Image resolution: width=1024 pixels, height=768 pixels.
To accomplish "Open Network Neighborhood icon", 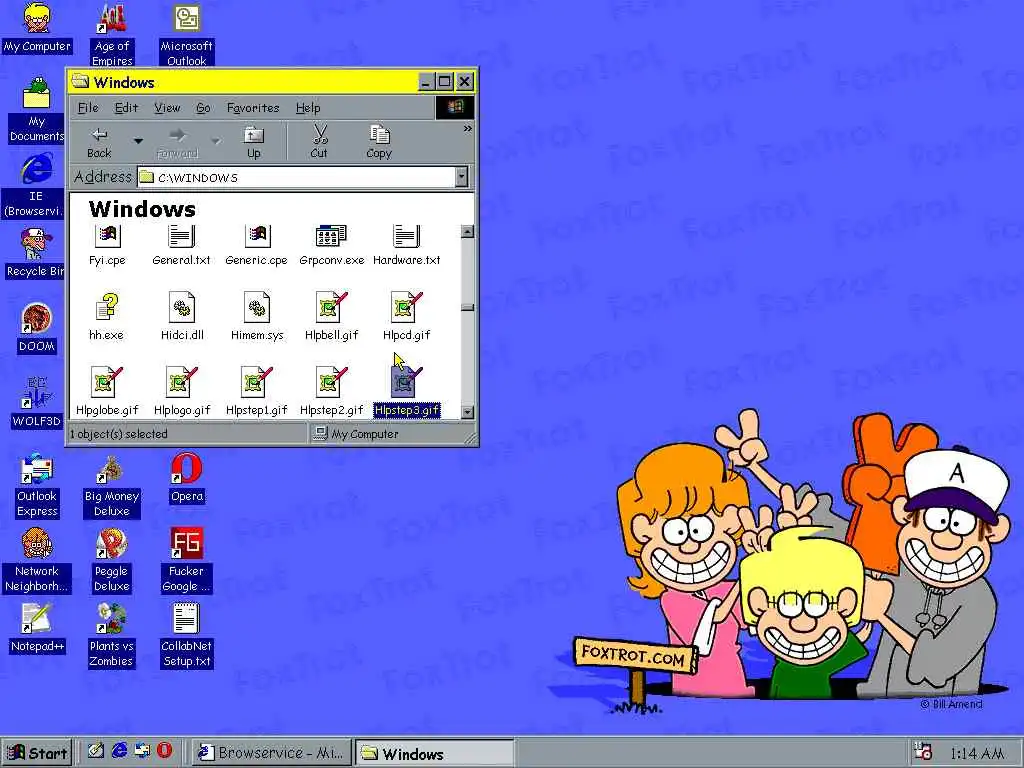I will coord(37,560).
